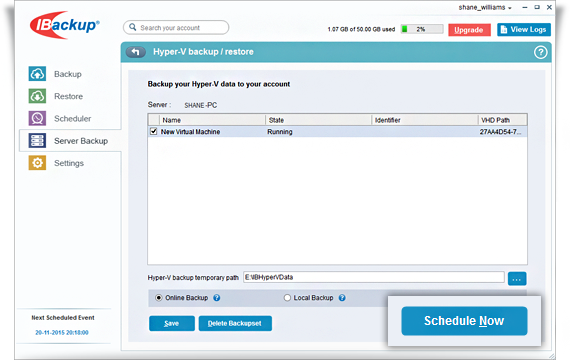Select the Local Backup radio button

287,298
